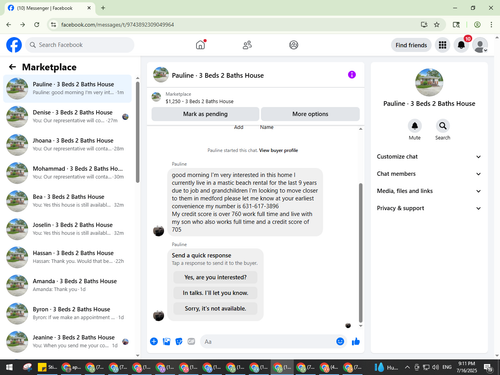Expand the Privacy & support section
The width and height of the screenshot is (500, 375).
(429, 208)
